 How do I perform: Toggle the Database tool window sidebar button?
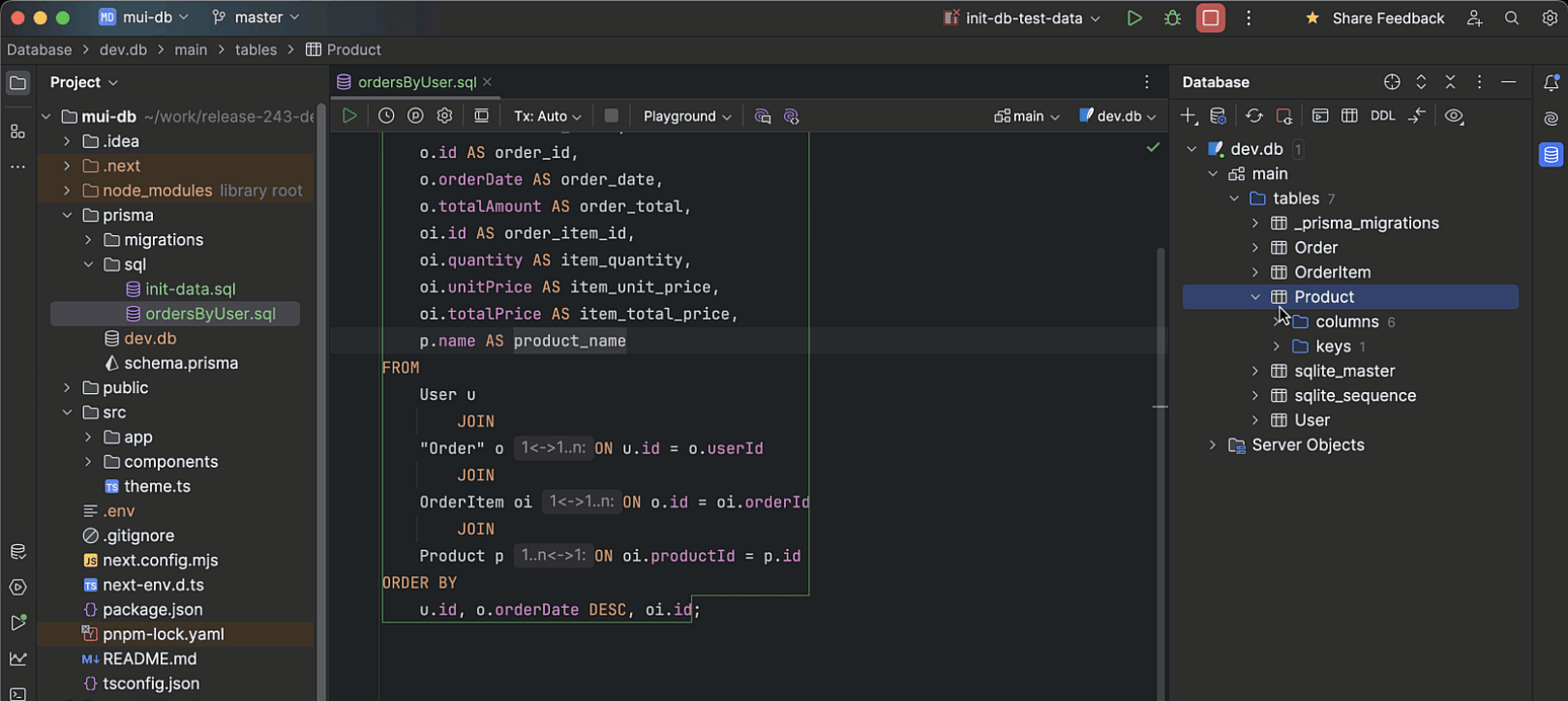click(x=1551, y=155)
